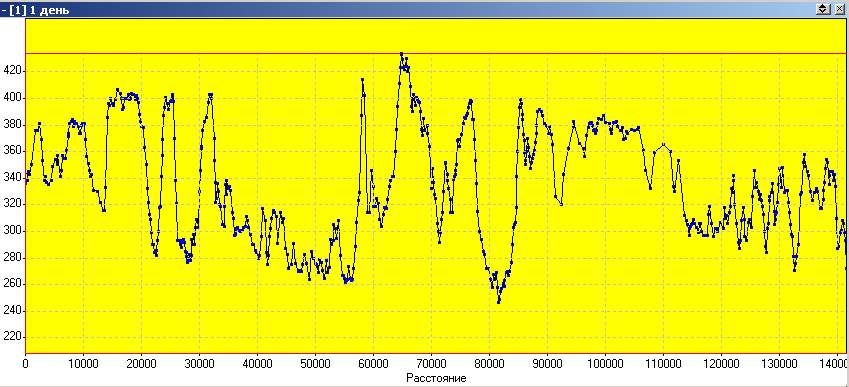Click the lowest valley point near 82000

pyautogui.click(x=499, y=301)
